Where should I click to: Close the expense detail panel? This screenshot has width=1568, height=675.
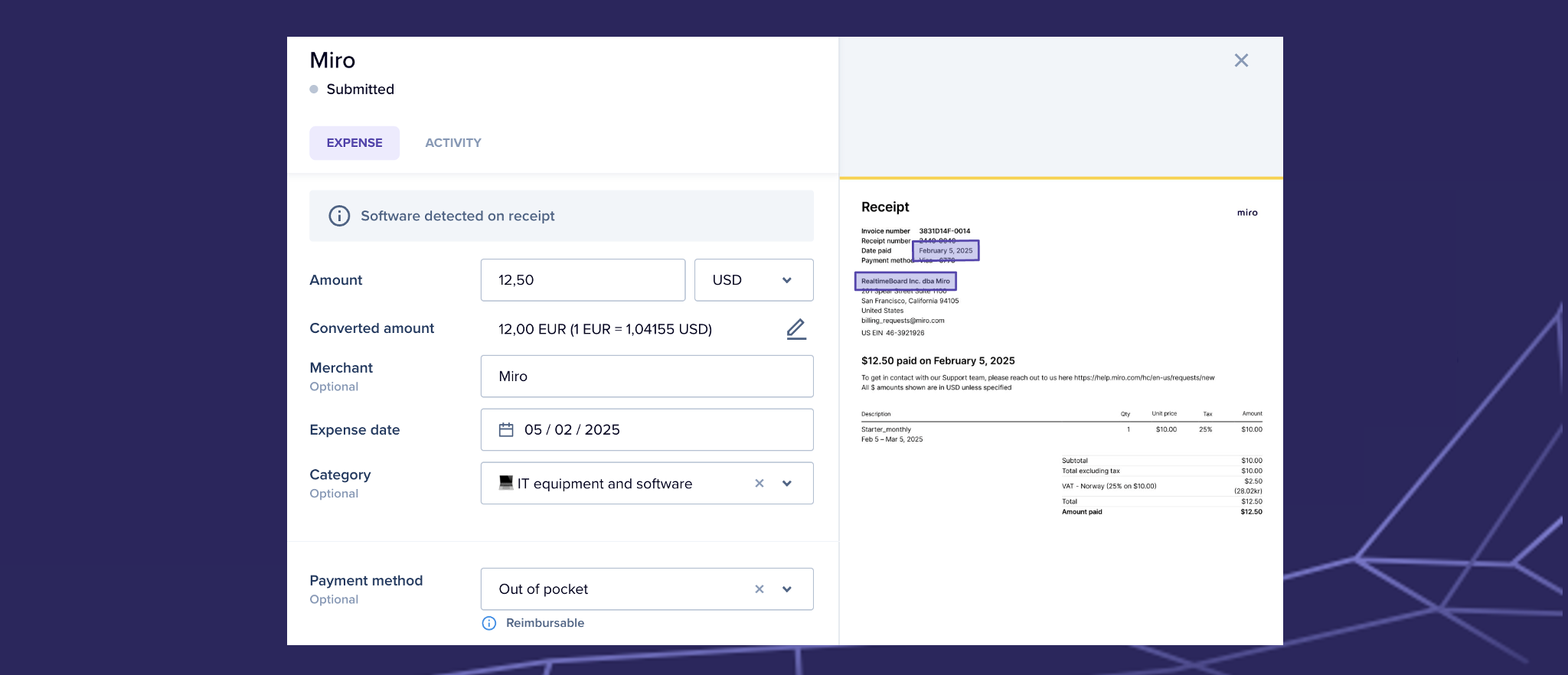(1241, 60)
